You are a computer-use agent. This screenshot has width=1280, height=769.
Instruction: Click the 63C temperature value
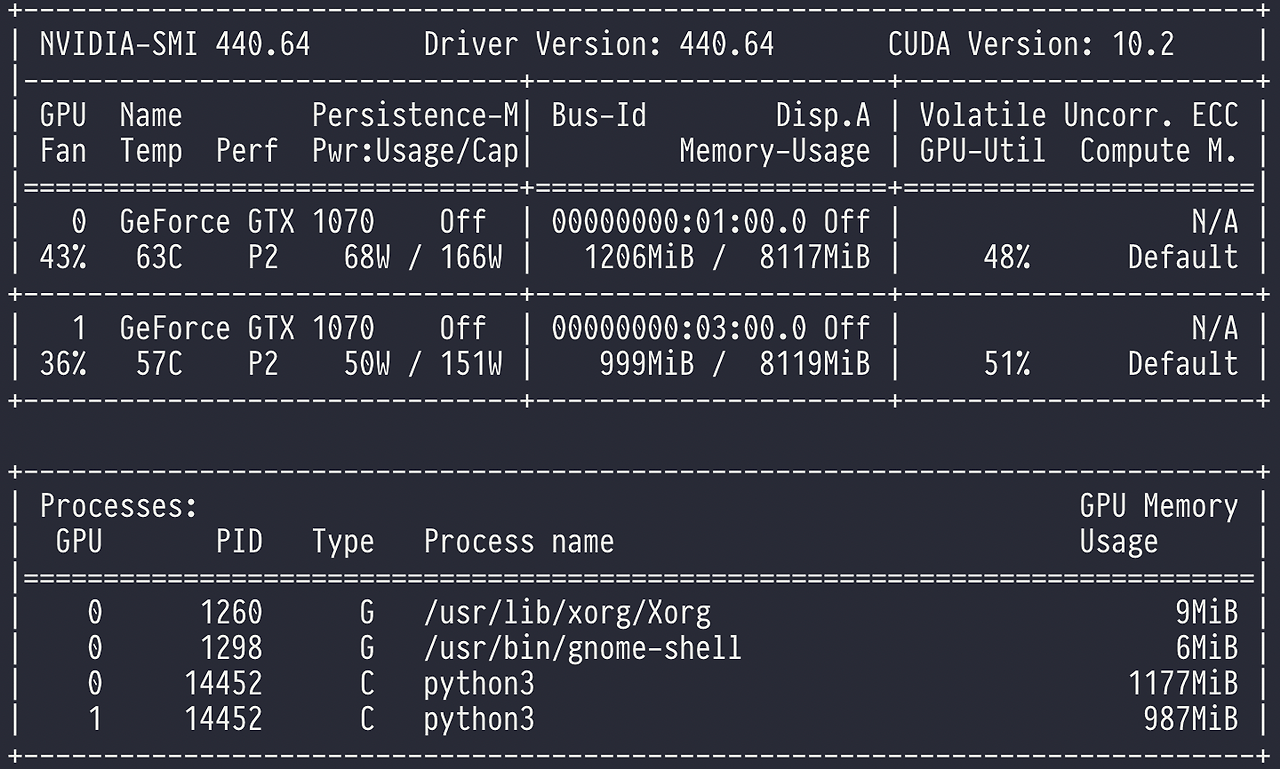159,258
